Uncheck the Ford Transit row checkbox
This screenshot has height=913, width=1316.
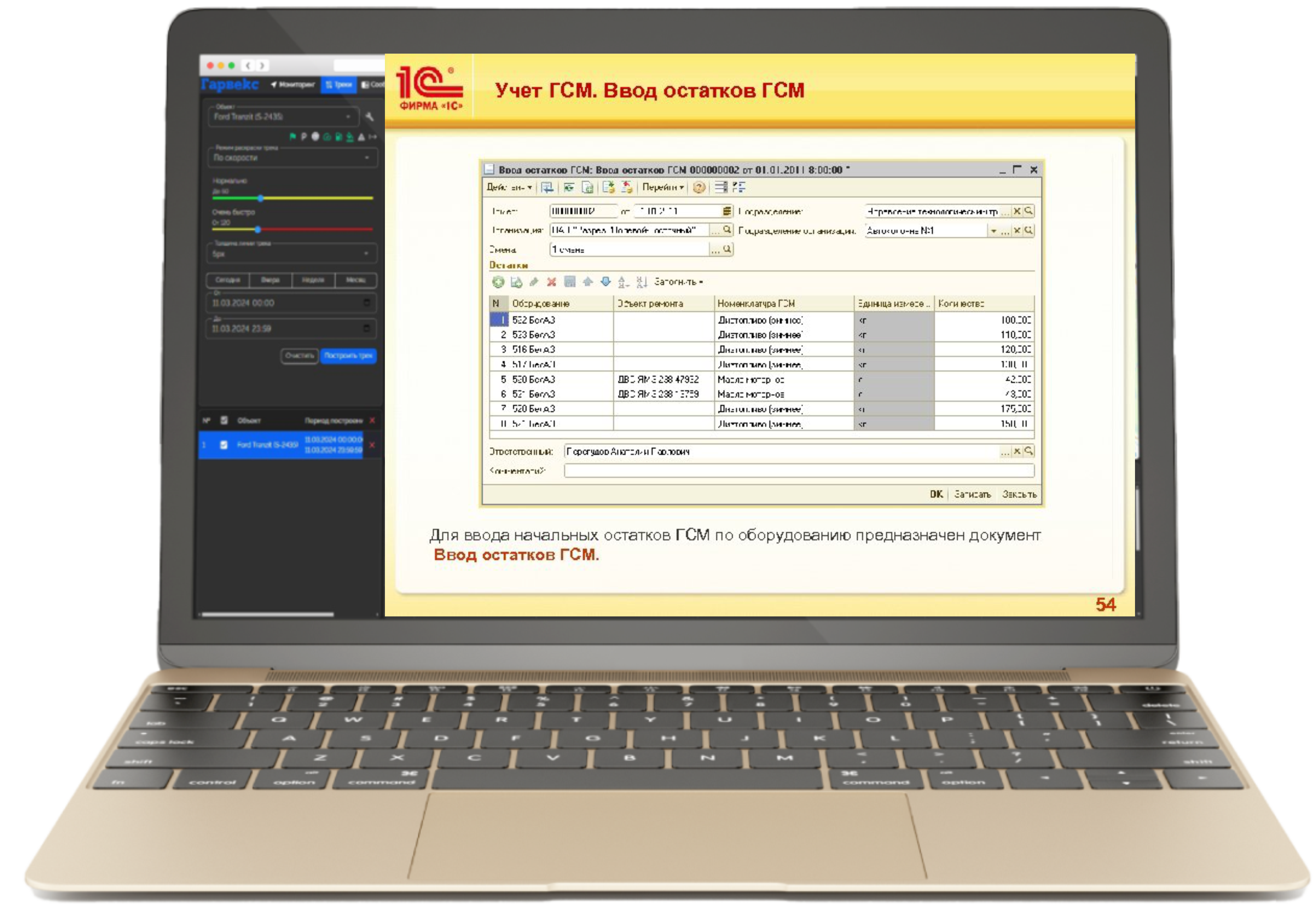point(224,445)
